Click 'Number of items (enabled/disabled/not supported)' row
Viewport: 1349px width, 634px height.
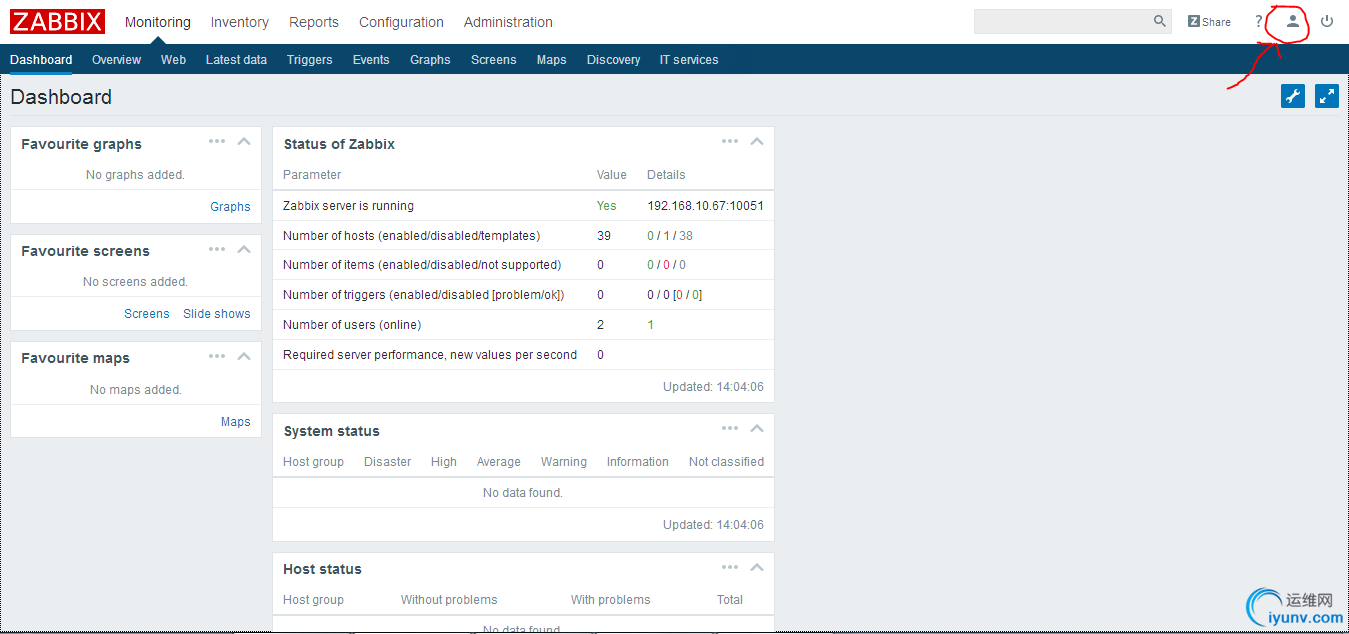523,265
